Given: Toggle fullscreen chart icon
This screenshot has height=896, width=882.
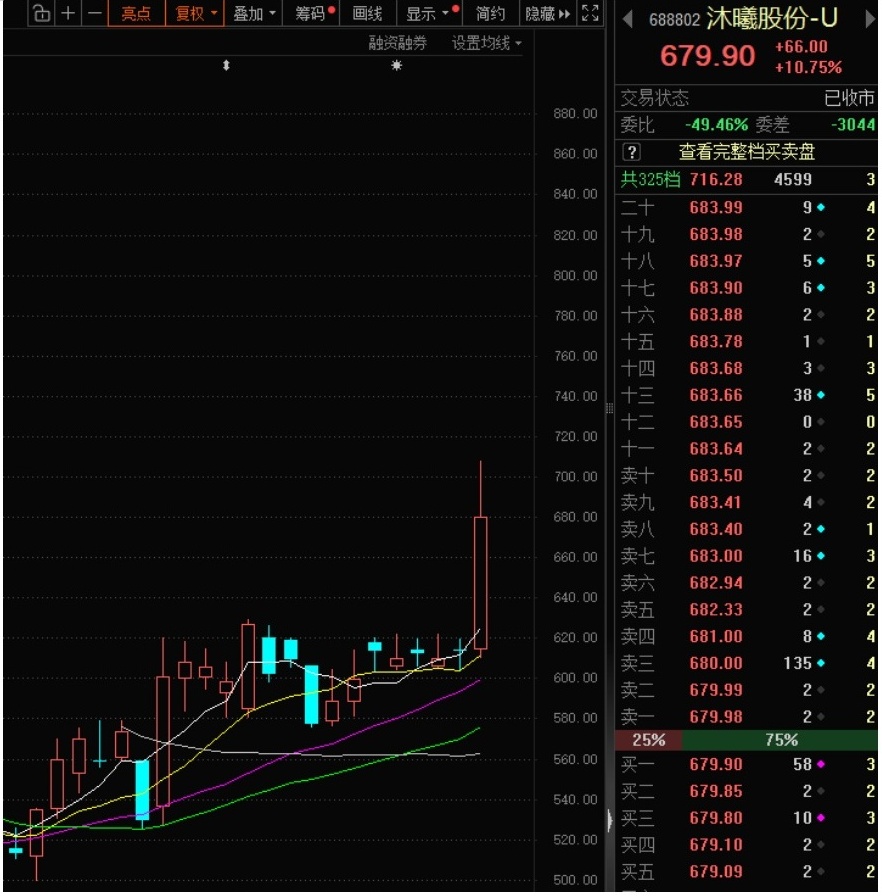Looking at the screenshot, I should coord(590,13).
